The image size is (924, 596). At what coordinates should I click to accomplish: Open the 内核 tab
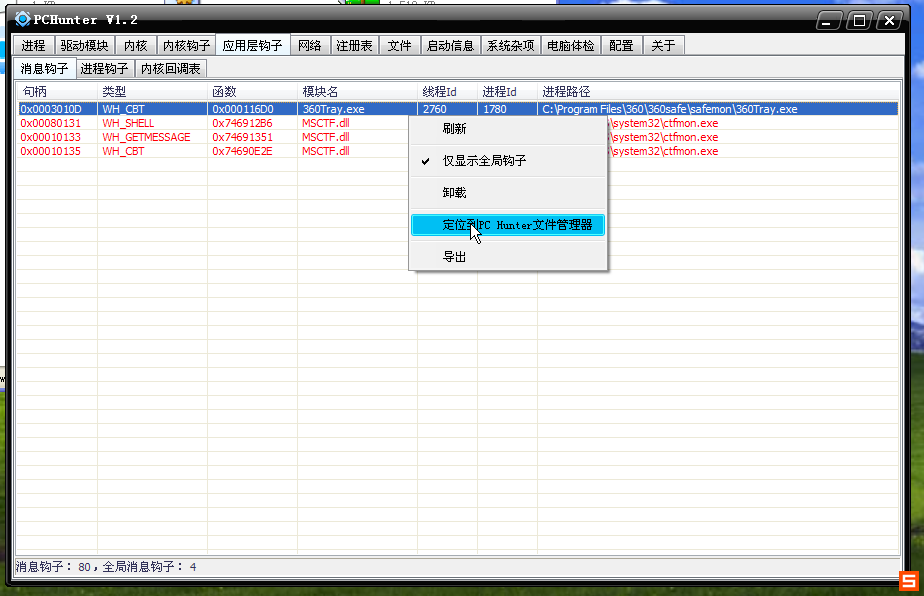pos(135,45)
